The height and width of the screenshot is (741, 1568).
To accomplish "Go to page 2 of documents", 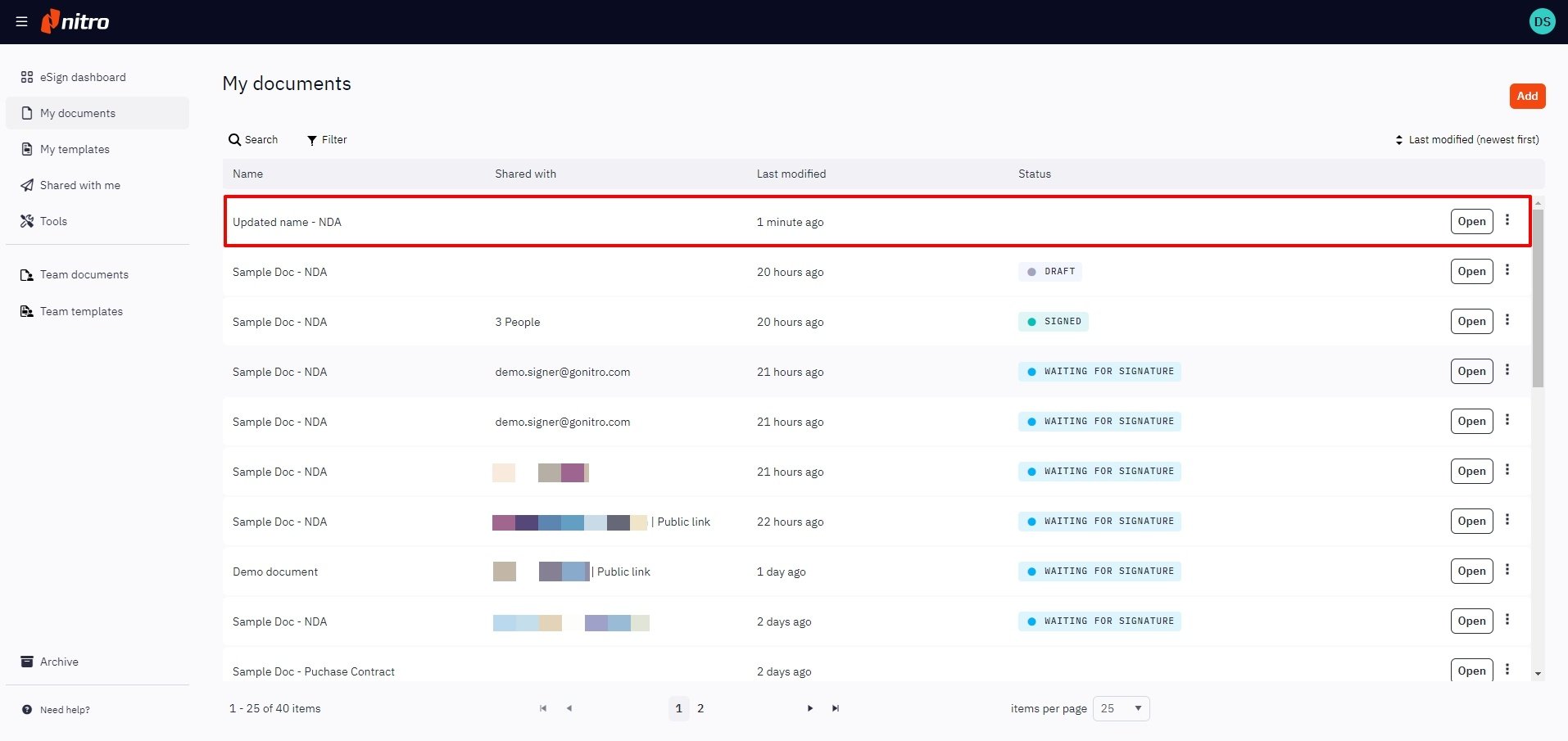I will pyautogui.click(x=700, y=708).
